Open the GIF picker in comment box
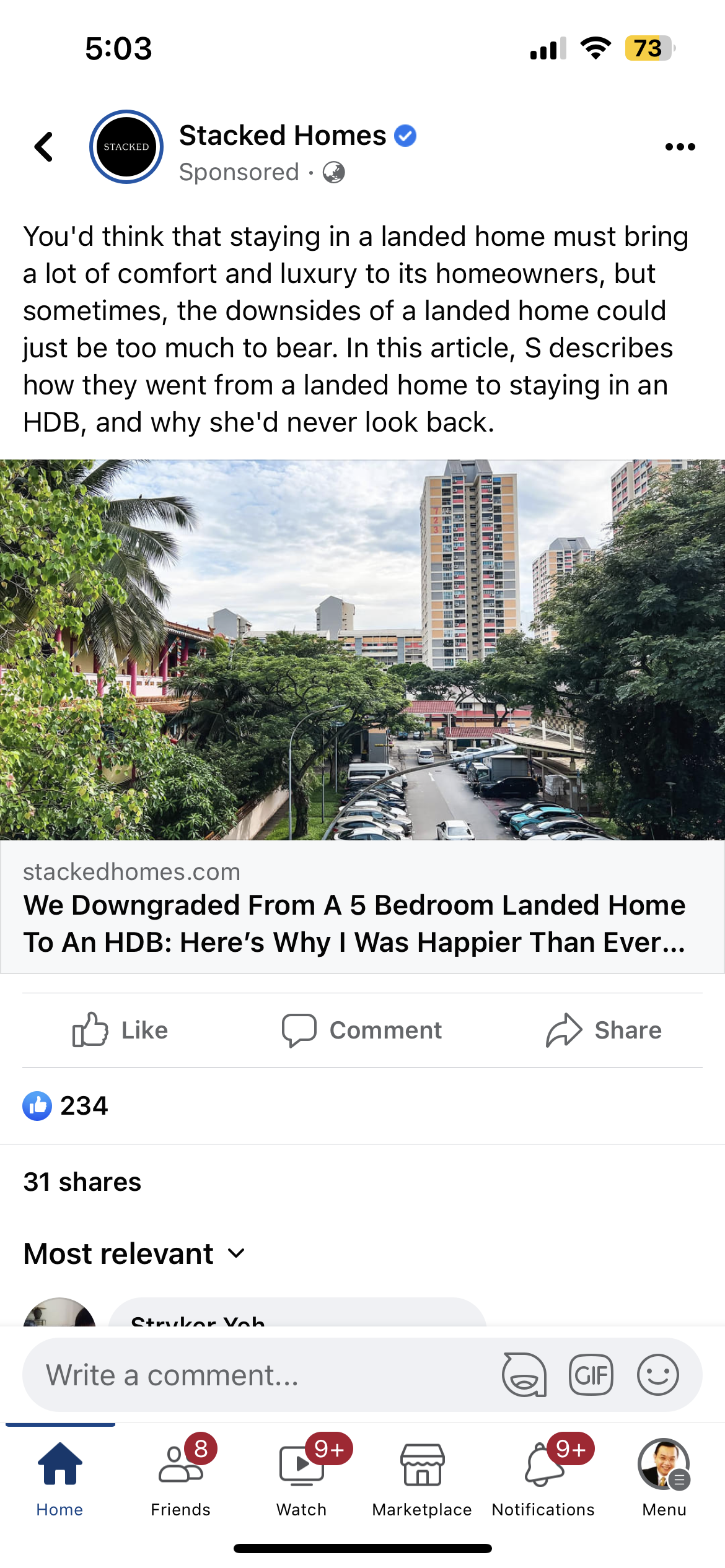Screen dimensions: 725x1568 pyautogui.click(x=591, y=1375)
